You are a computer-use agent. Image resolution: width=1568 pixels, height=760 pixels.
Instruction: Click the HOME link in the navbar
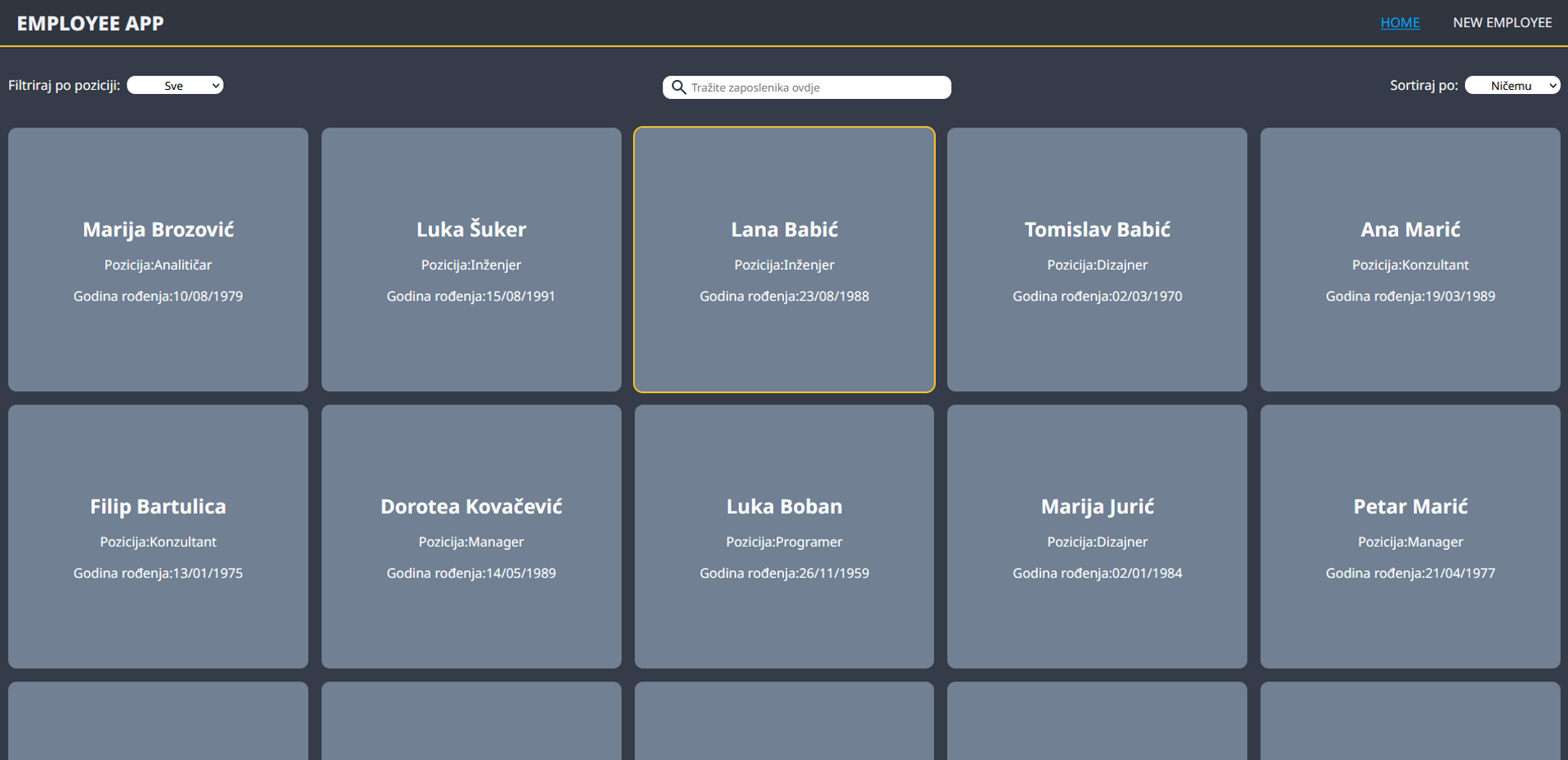click(x=1400, y=22)
